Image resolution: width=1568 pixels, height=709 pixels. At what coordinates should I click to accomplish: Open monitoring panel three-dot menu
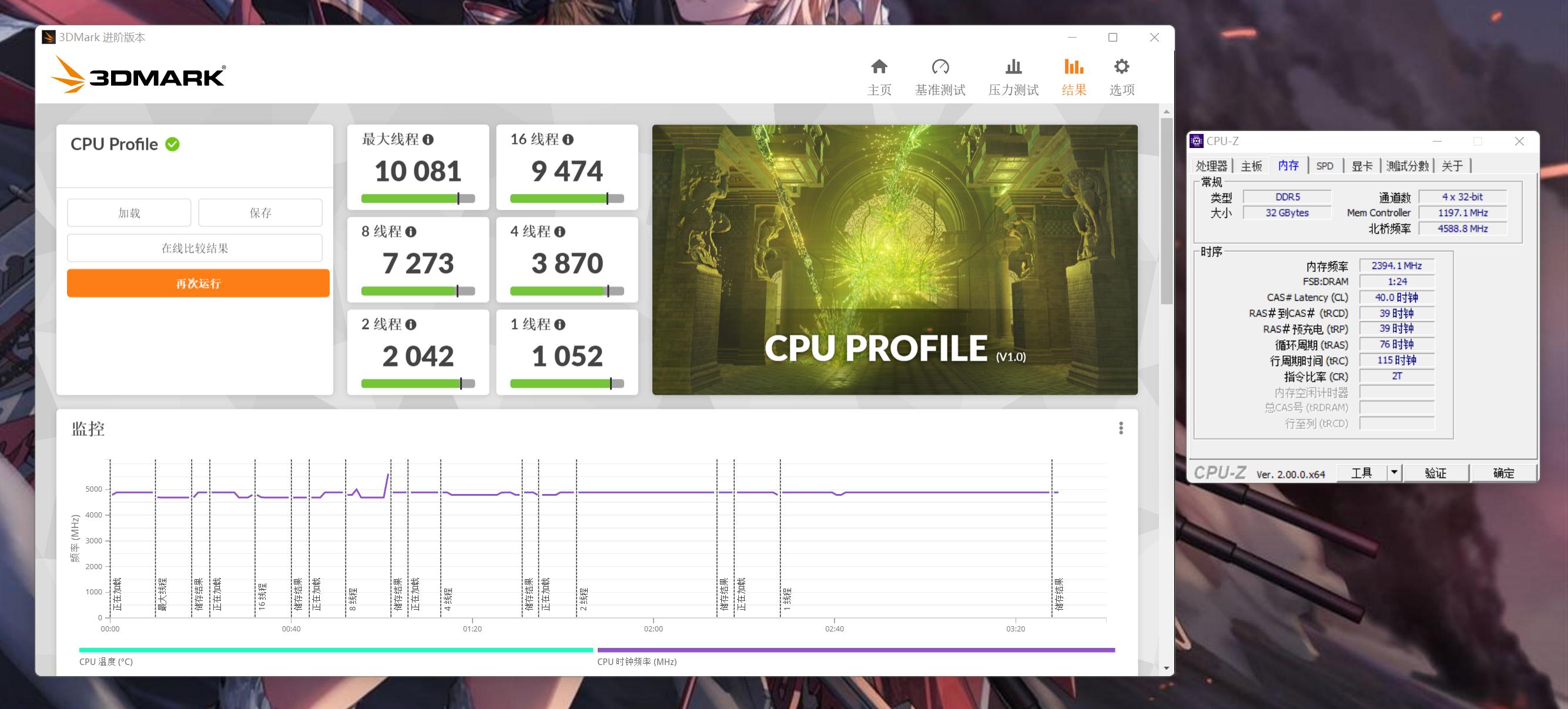point(1121,428)
